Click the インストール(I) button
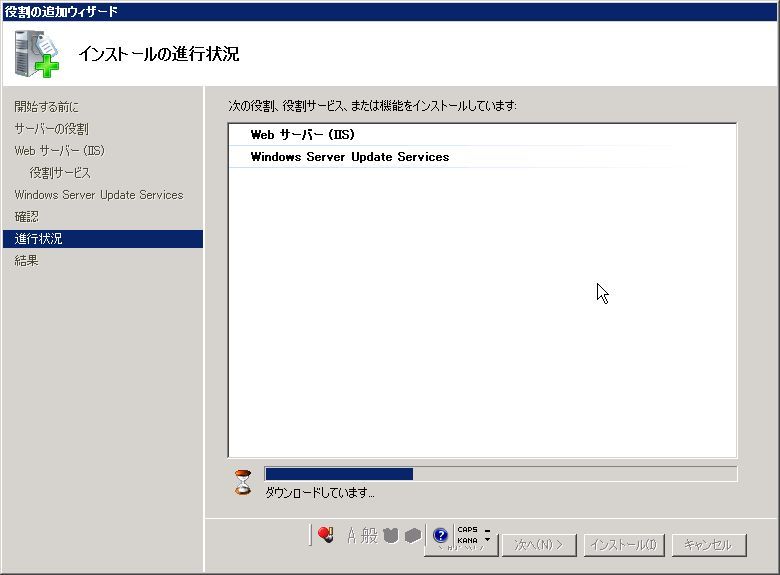The width and height of the screenshot is (780, 575). pyautogui.click(x=624, y=545)
